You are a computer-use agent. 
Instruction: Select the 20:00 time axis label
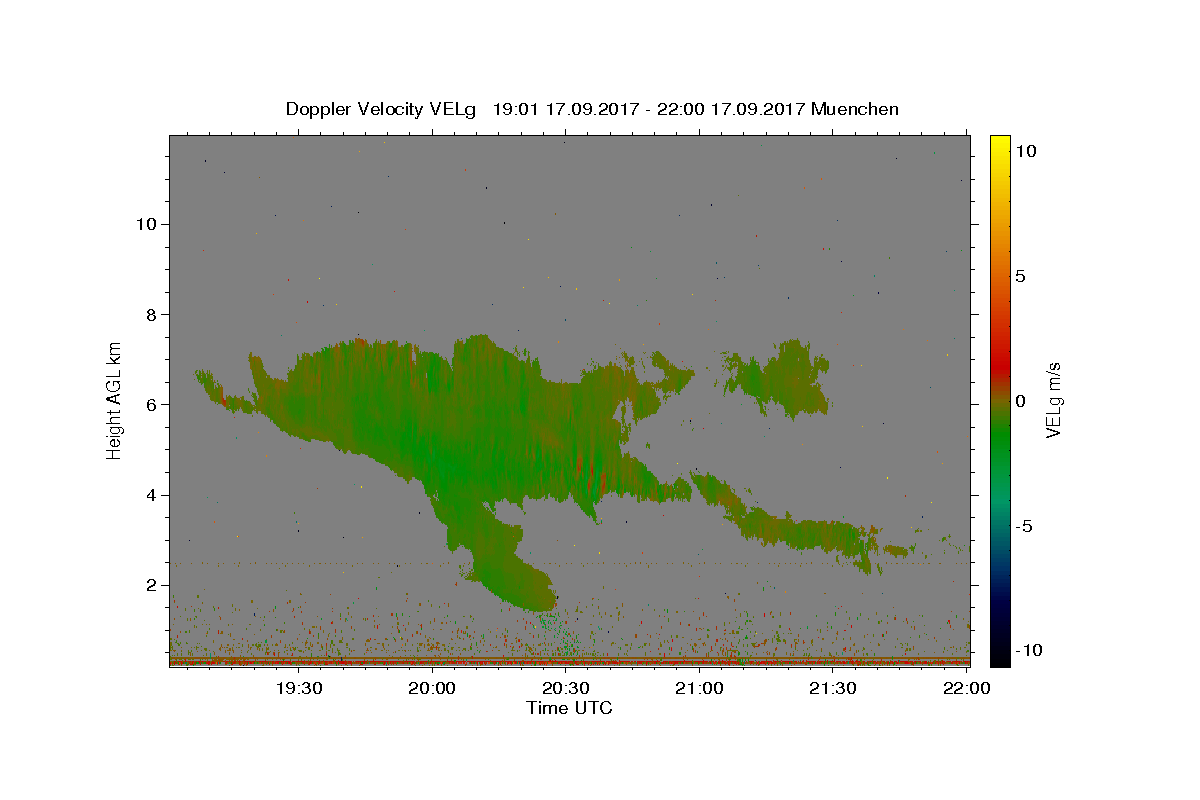click(432, 688)
